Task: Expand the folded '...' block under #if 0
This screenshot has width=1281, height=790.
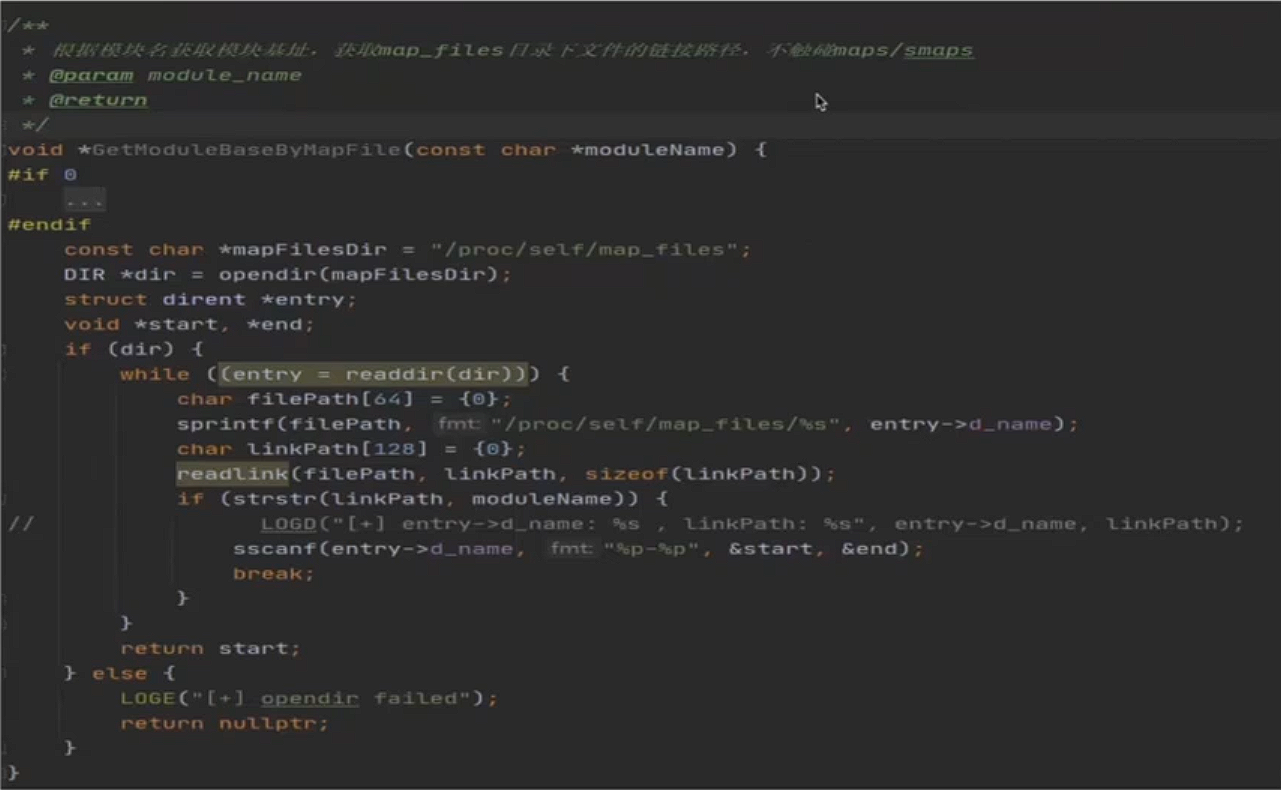Action: tap(84, 200)
